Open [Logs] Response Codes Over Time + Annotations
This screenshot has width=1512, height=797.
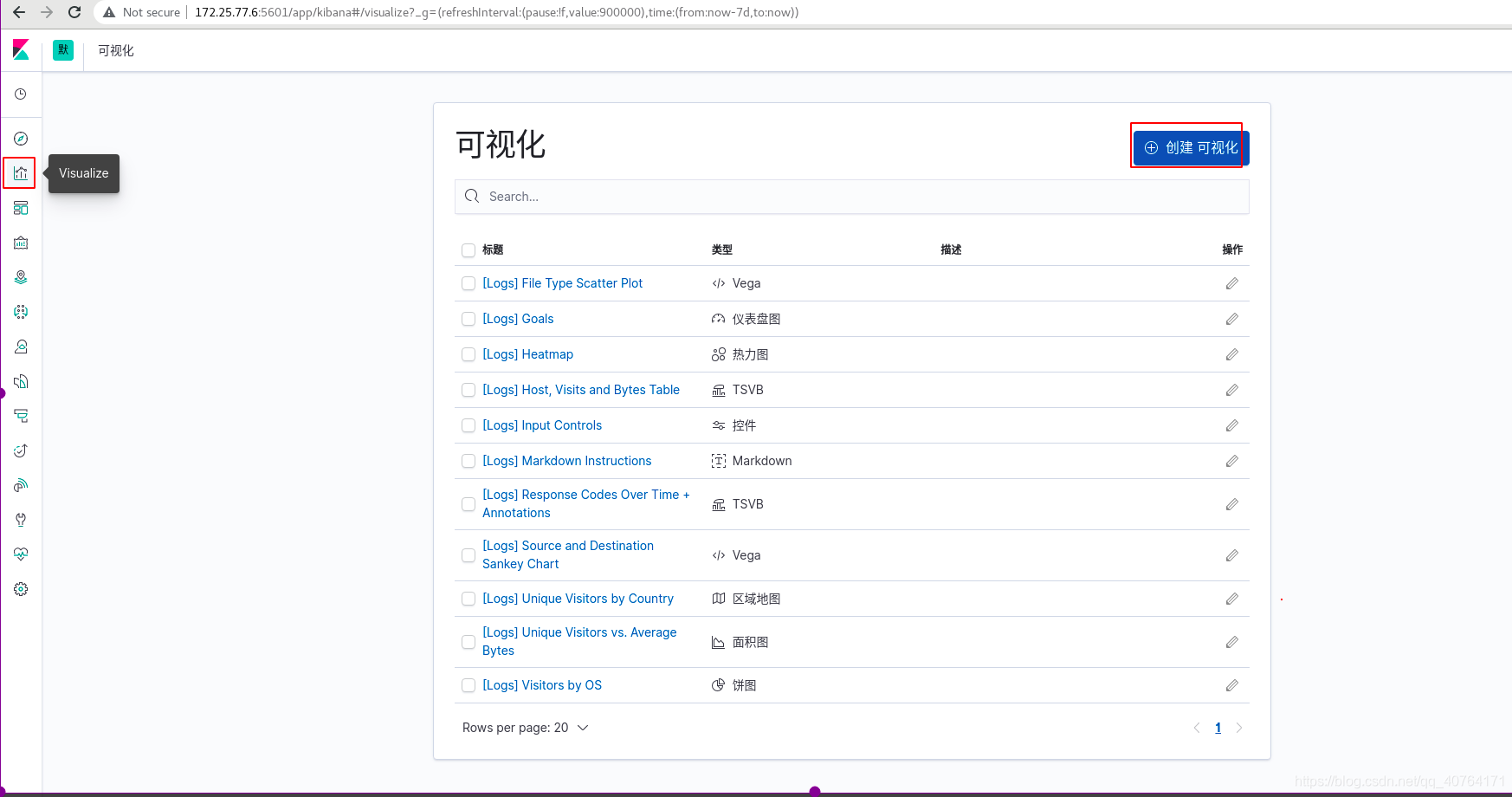(586, 503)
